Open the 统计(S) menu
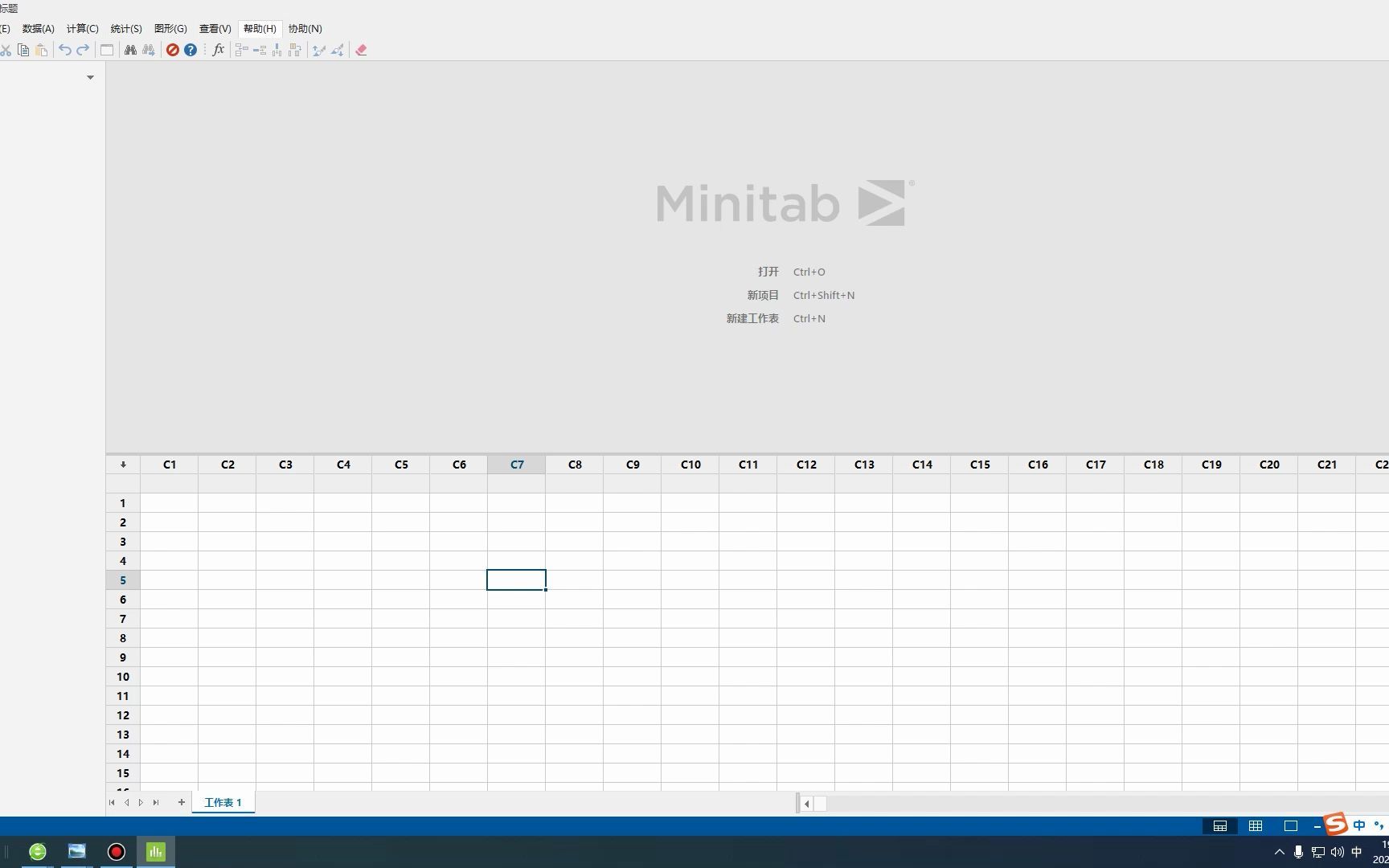This screenshot has width=1389, height=868. click(x=125, y=28)
